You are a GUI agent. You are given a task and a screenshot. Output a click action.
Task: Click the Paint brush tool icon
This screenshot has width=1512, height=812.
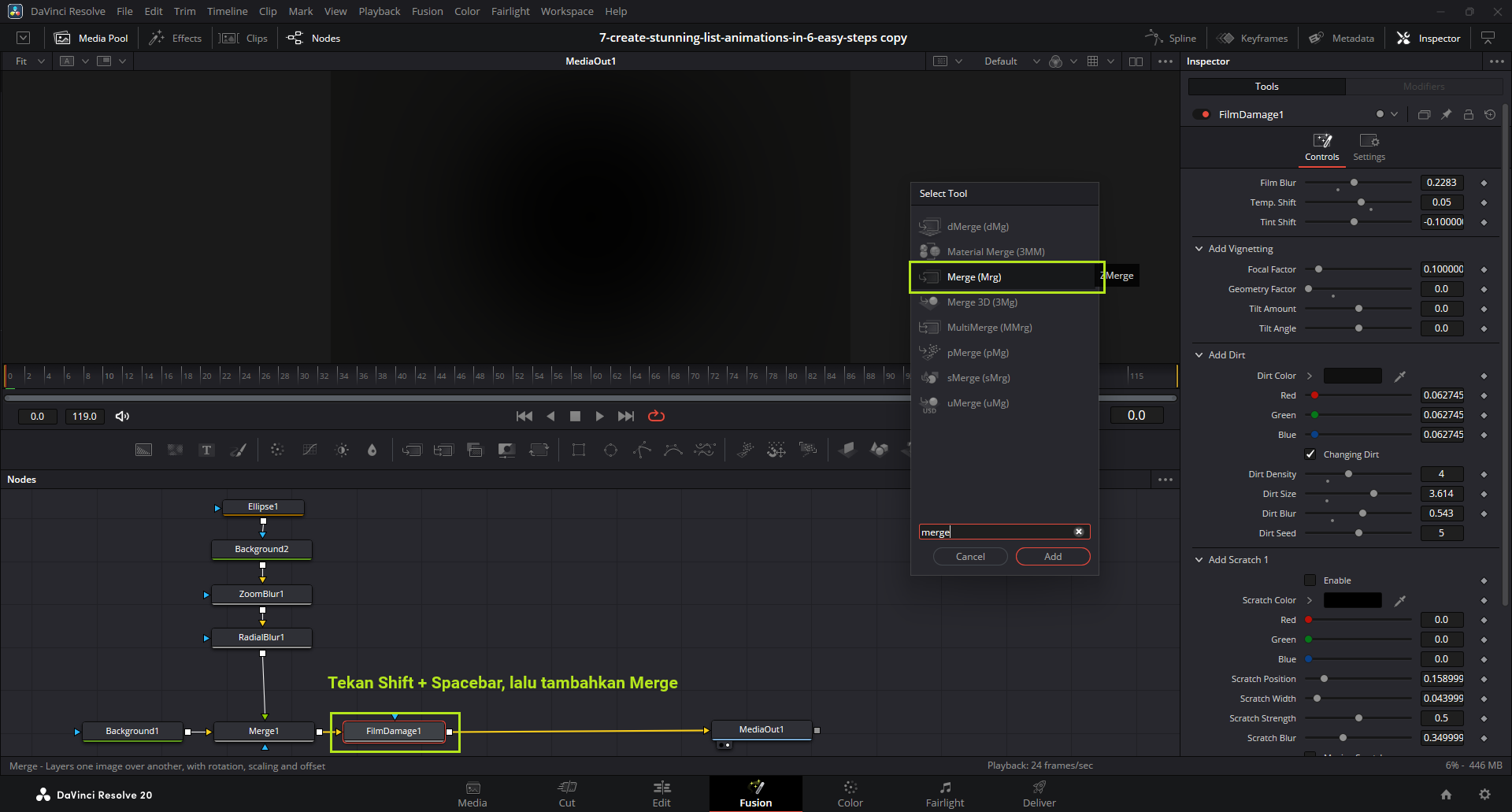238,450
